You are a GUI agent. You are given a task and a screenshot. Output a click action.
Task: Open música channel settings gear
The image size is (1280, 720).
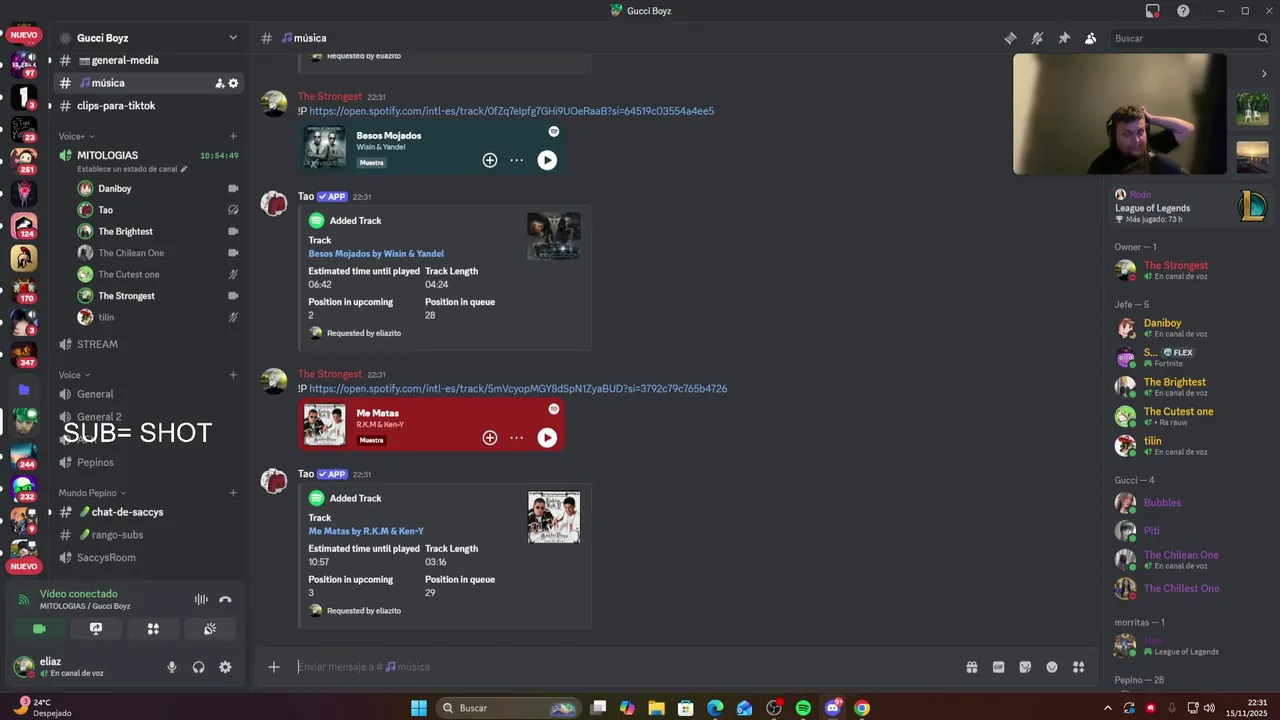[233, 83]
